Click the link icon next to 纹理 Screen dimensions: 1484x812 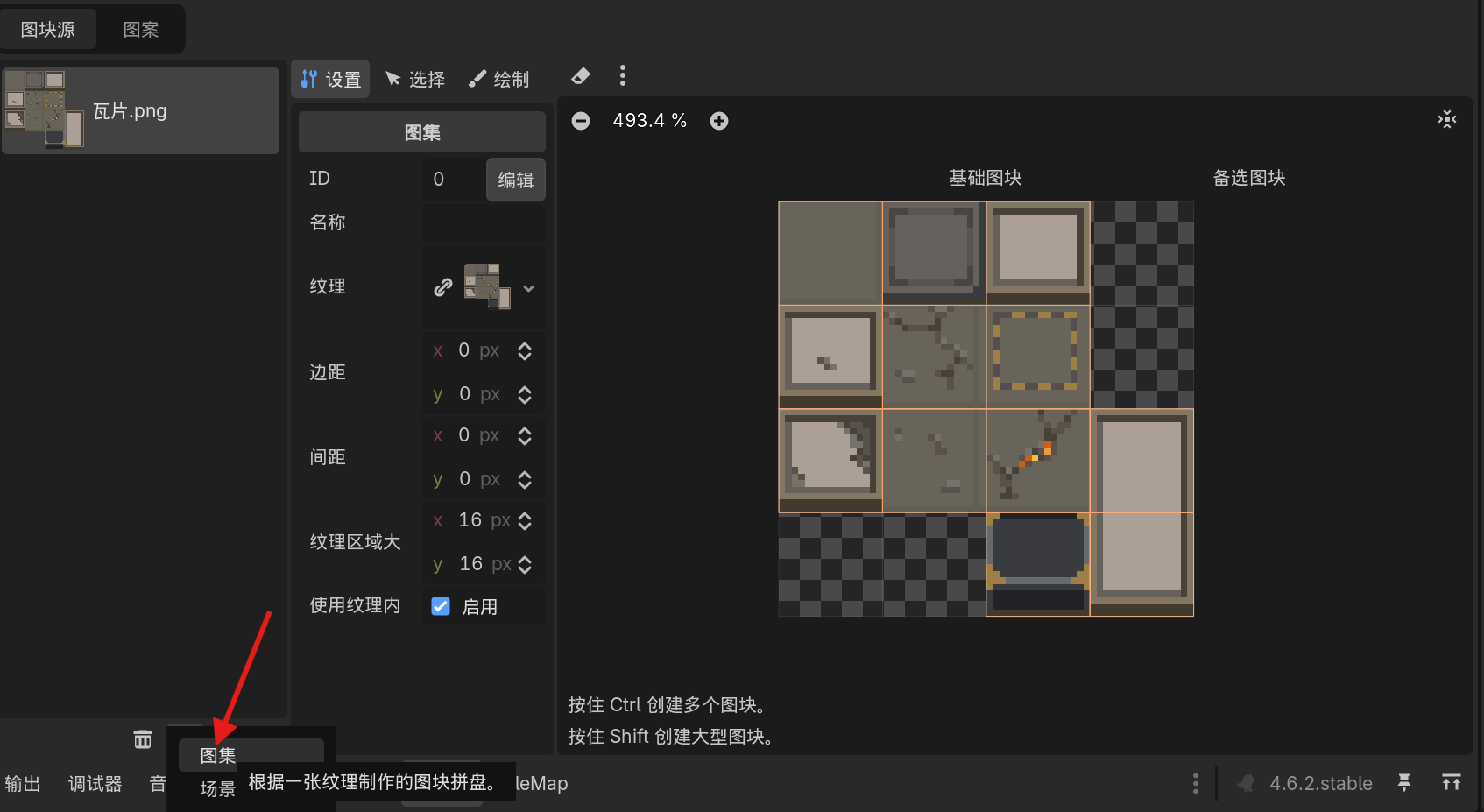443,287
